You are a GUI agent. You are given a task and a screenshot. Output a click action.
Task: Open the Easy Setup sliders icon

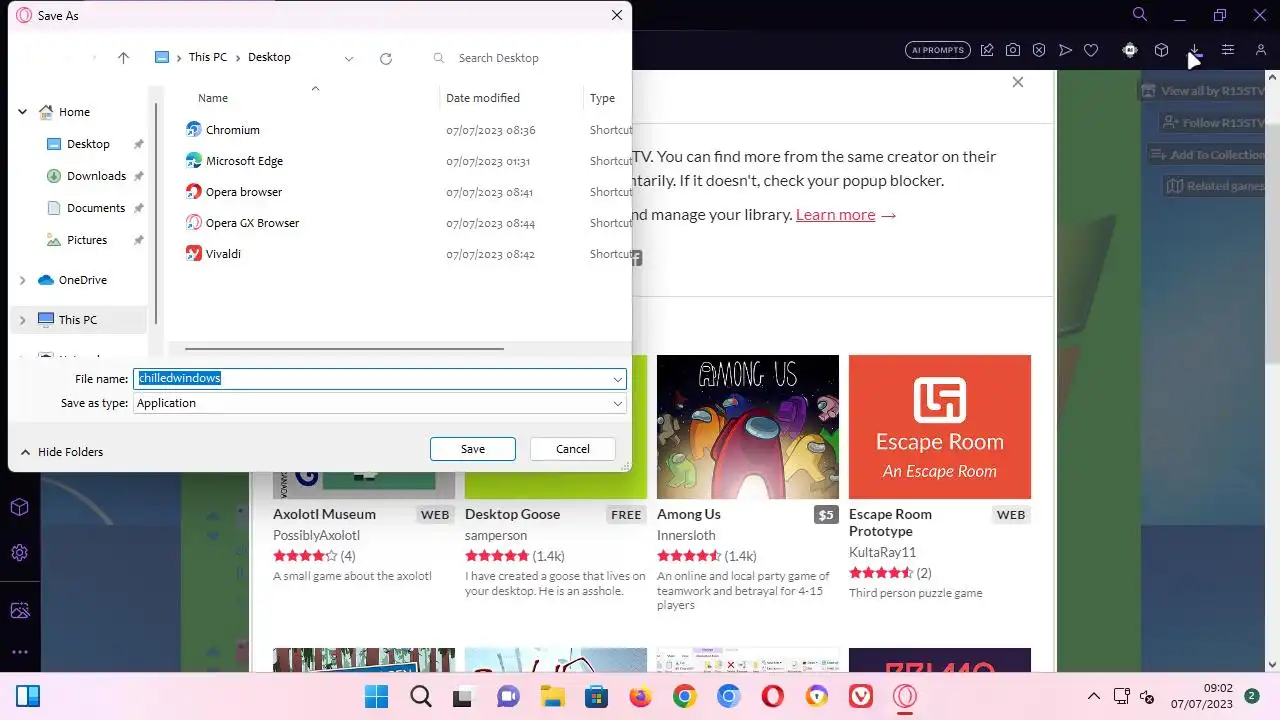tap(1228, 50)
